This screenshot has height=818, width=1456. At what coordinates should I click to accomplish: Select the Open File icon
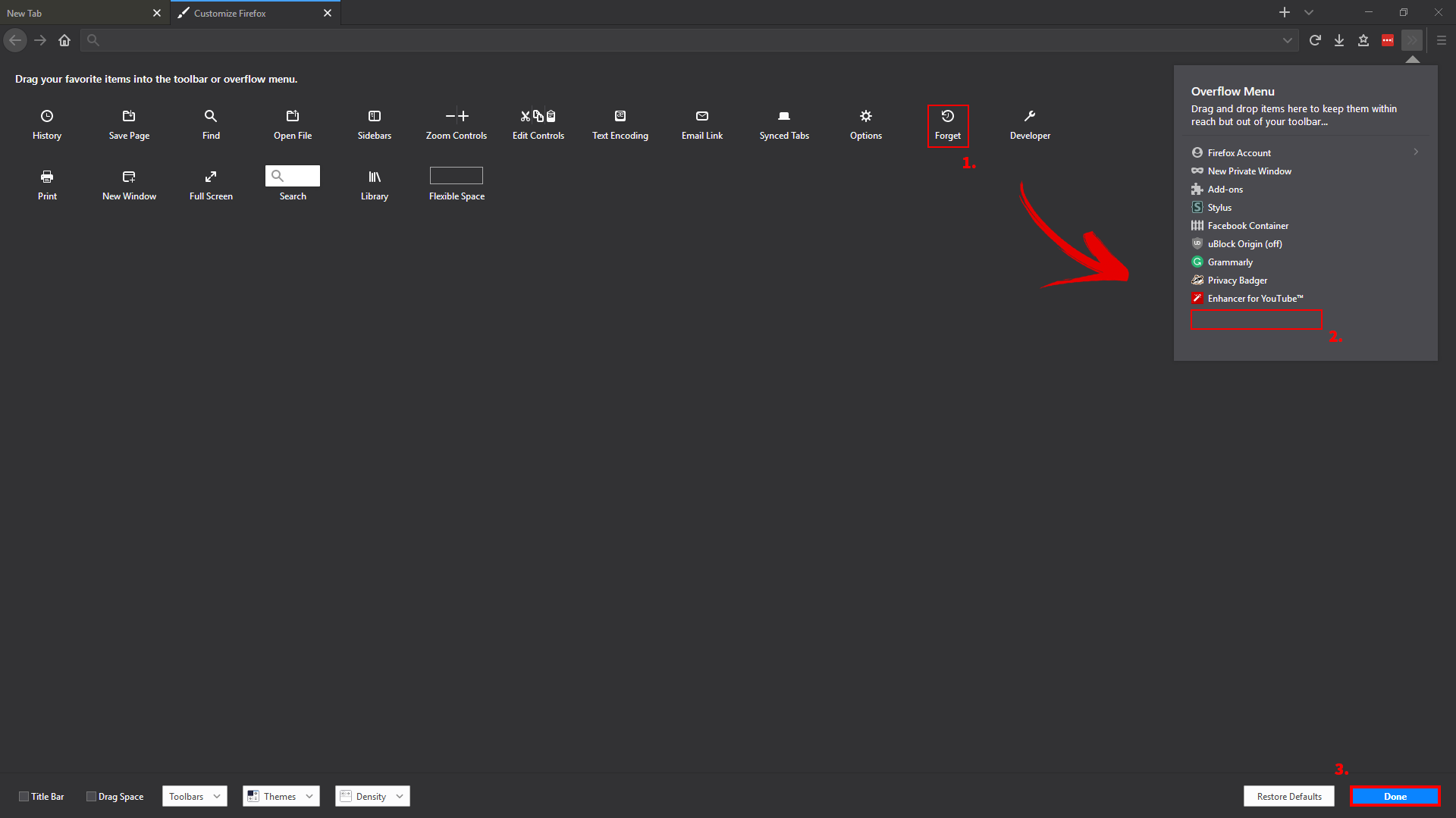(x=293, y=116)
